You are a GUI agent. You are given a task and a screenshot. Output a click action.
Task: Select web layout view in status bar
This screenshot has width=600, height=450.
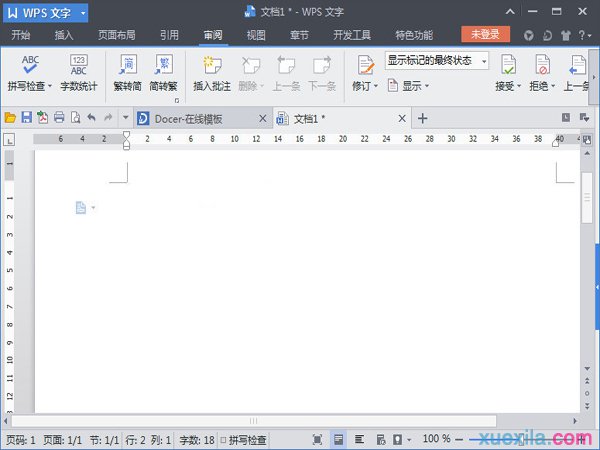pyautogui.click(x=381, y=439)
